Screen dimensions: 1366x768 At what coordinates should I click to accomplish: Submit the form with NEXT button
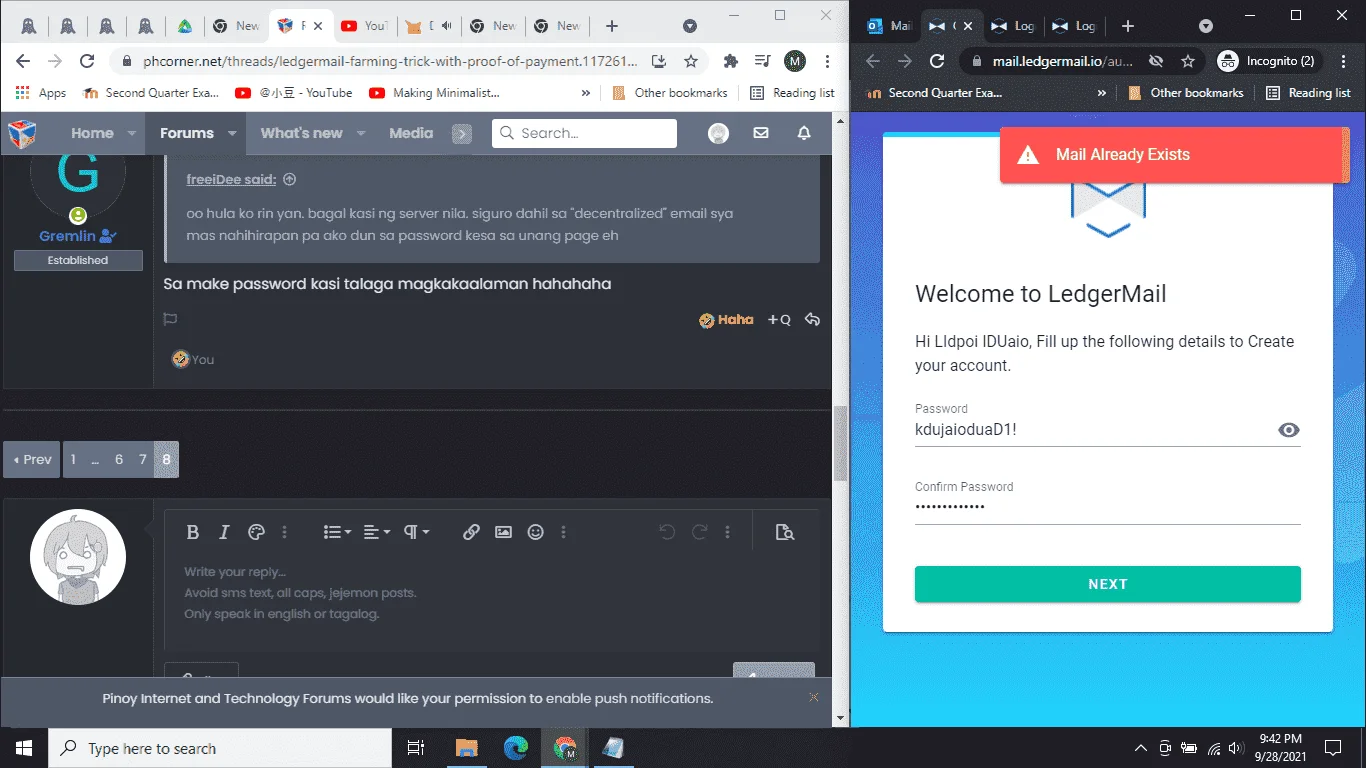click(1107, 584)
